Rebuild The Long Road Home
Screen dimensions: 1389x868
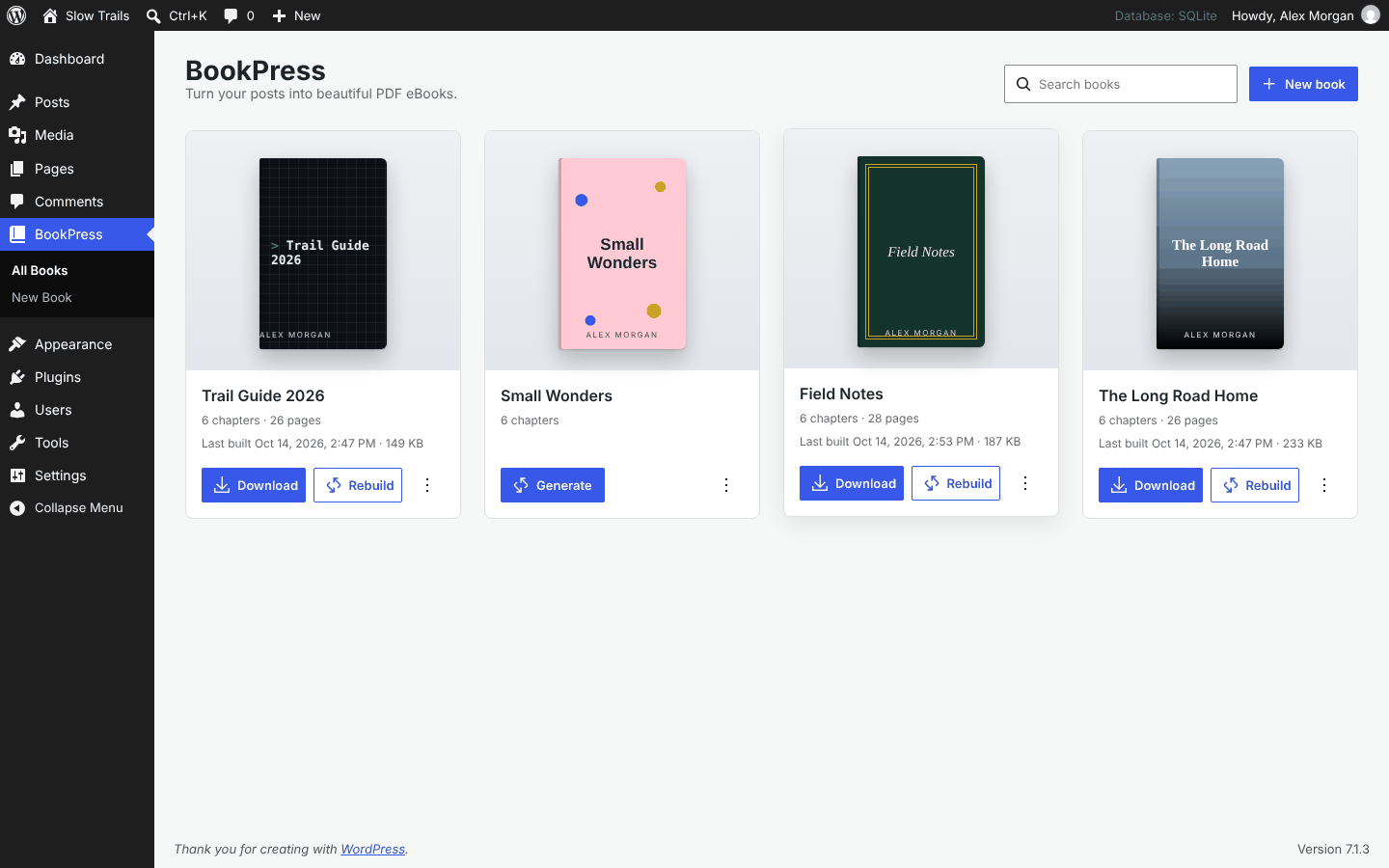coord(1255,485)
